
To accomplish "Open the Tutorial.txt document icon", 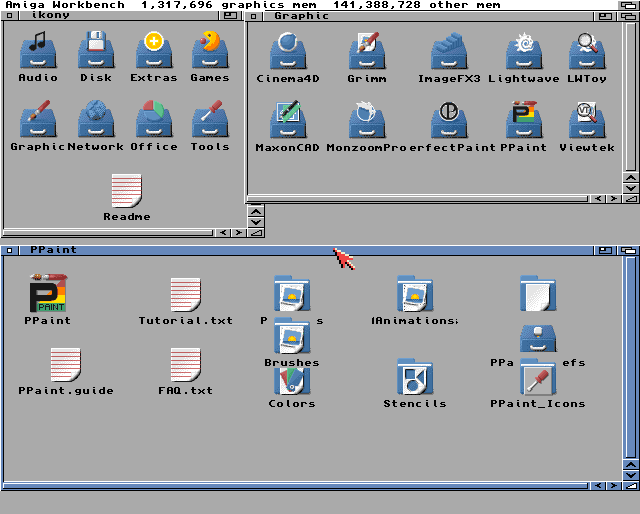I will 185,295.
